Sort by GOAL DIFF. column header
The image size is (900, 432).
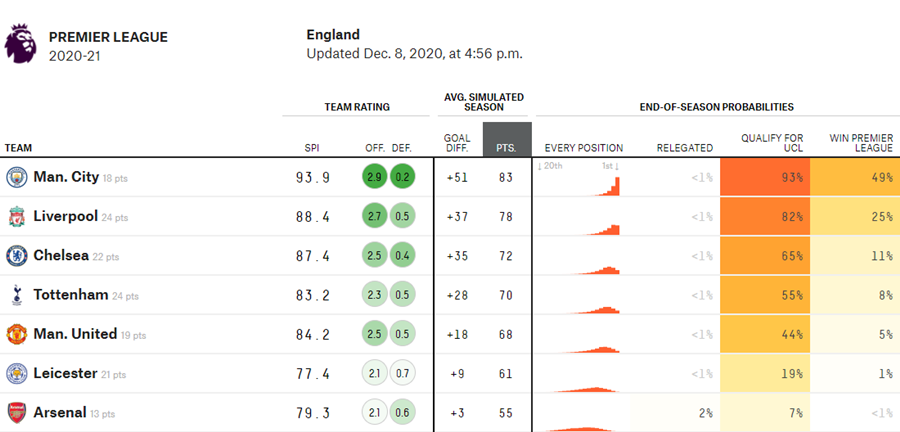[457, 143]
